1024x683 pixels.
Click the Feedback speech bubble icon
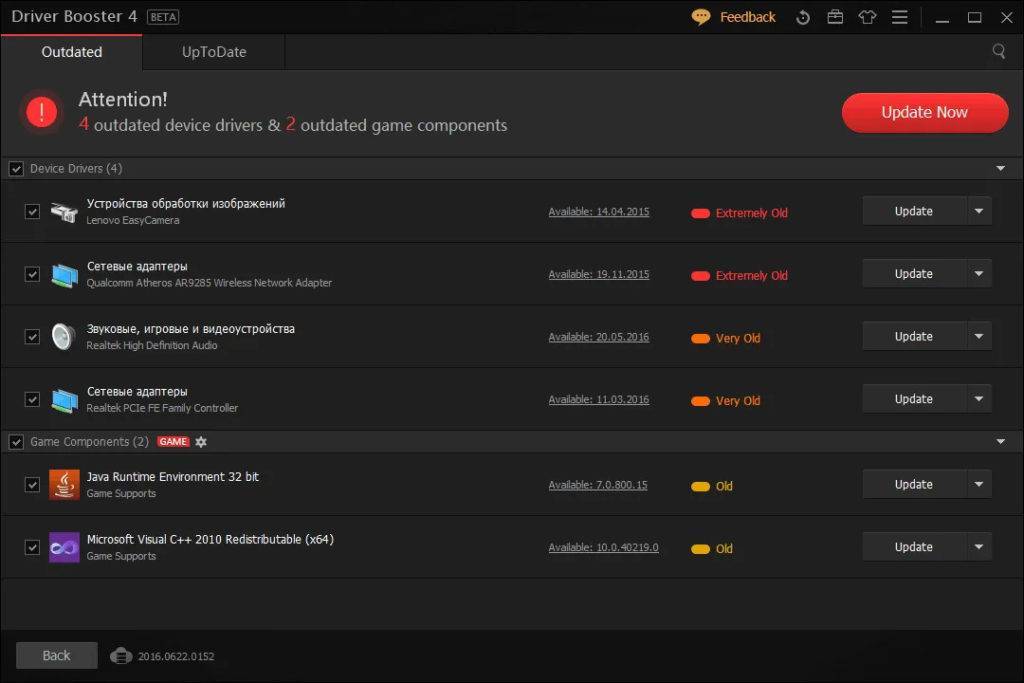pyautogui.click(x=702, y=17)
